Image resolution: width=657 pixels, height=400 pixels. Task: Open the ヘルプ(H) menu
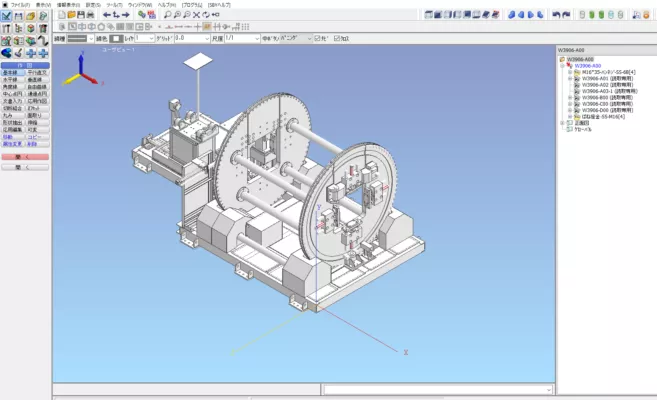pos(166,4)
